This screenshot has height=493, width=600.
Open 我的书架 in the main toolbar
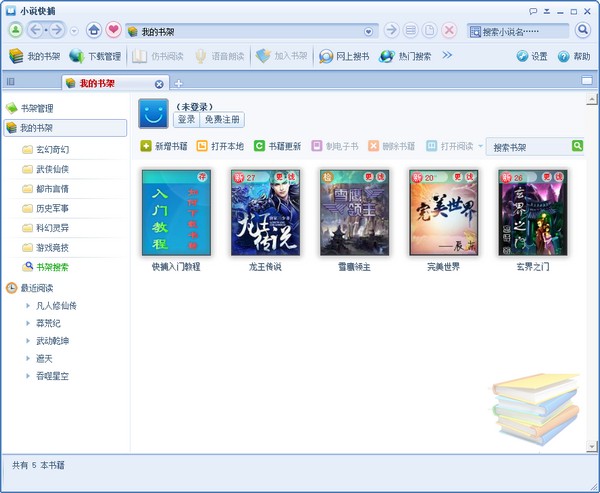[x=34, y=56]
